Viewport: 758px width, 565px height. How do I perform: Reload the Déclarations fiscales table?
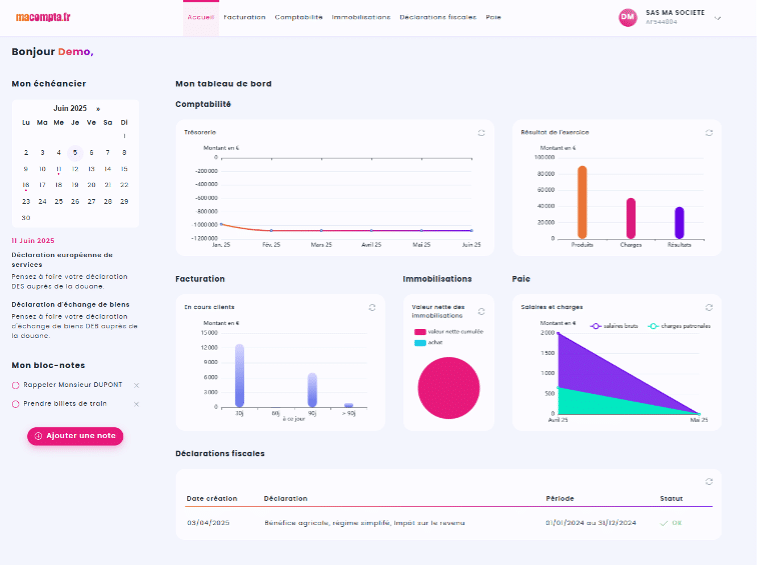coord(709,481)
